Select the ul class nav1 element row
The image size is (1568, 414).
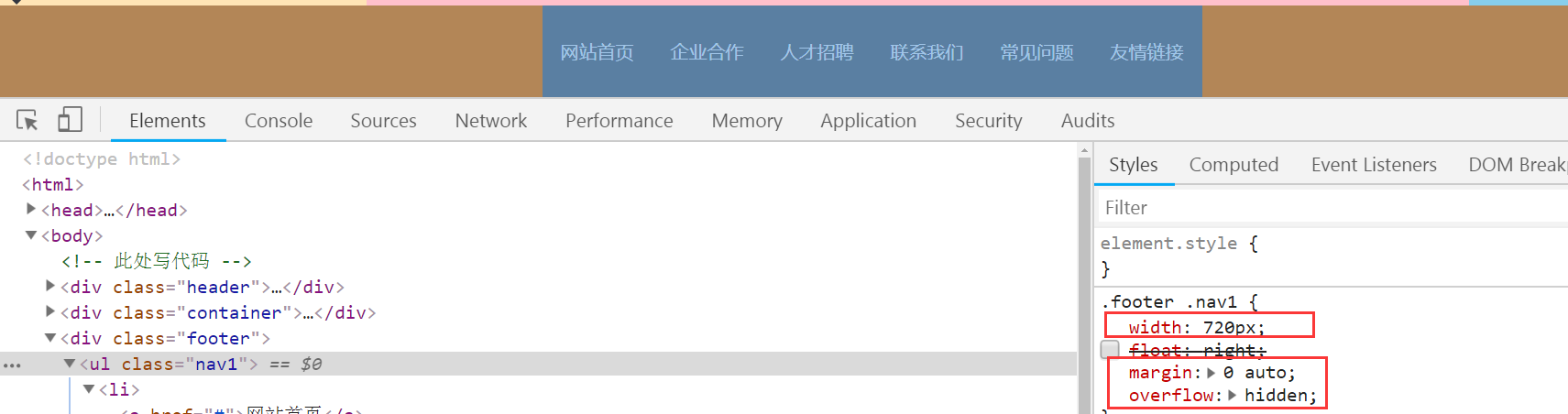[550, 365]
